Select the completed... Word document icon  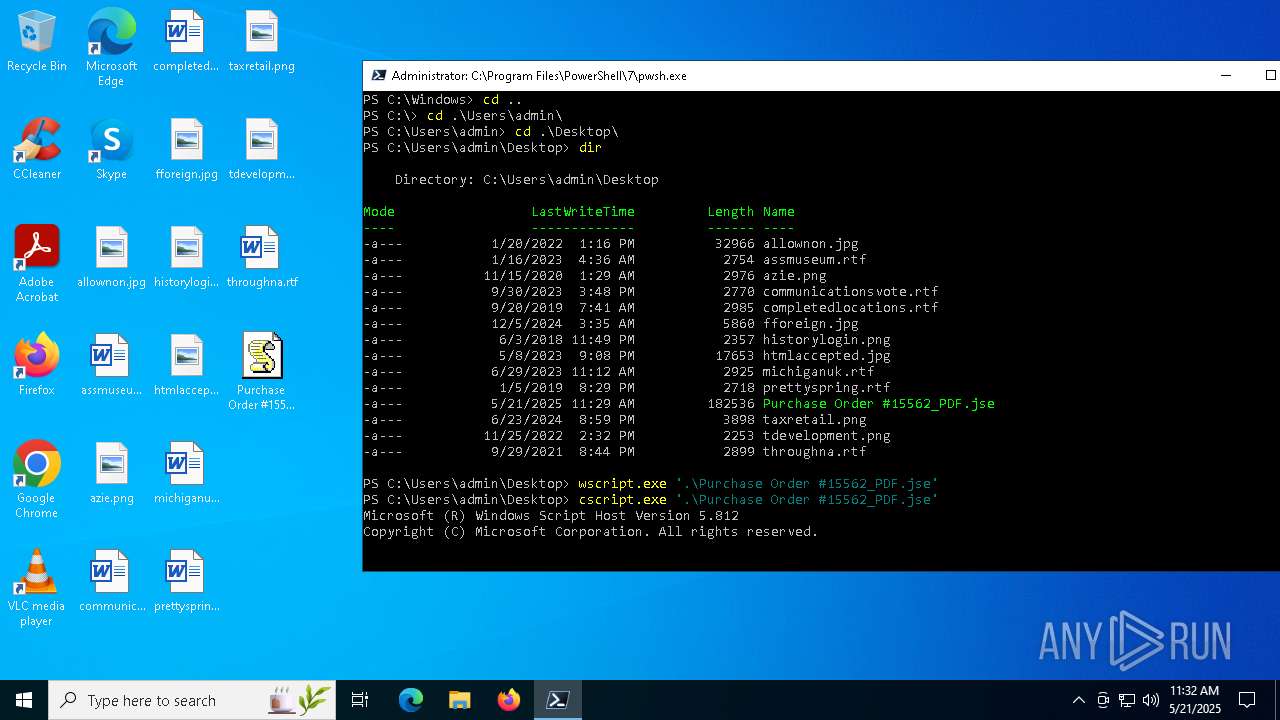pyautogui.click(x=186, y=42)
